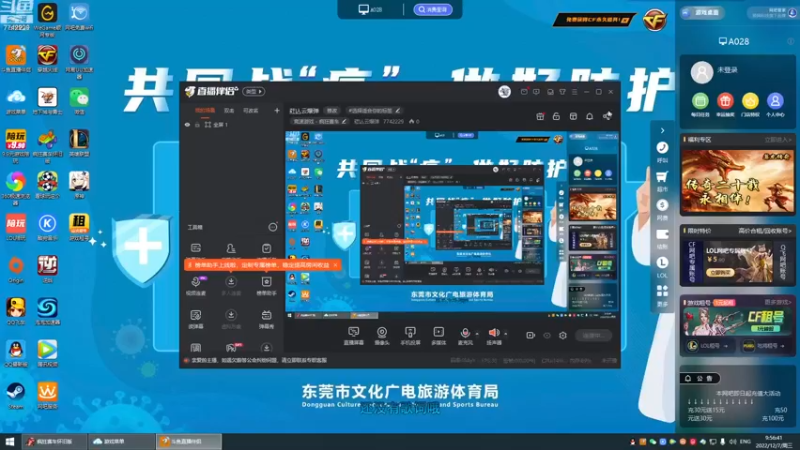Open Steam desktop icon

(x=15, y=395)
